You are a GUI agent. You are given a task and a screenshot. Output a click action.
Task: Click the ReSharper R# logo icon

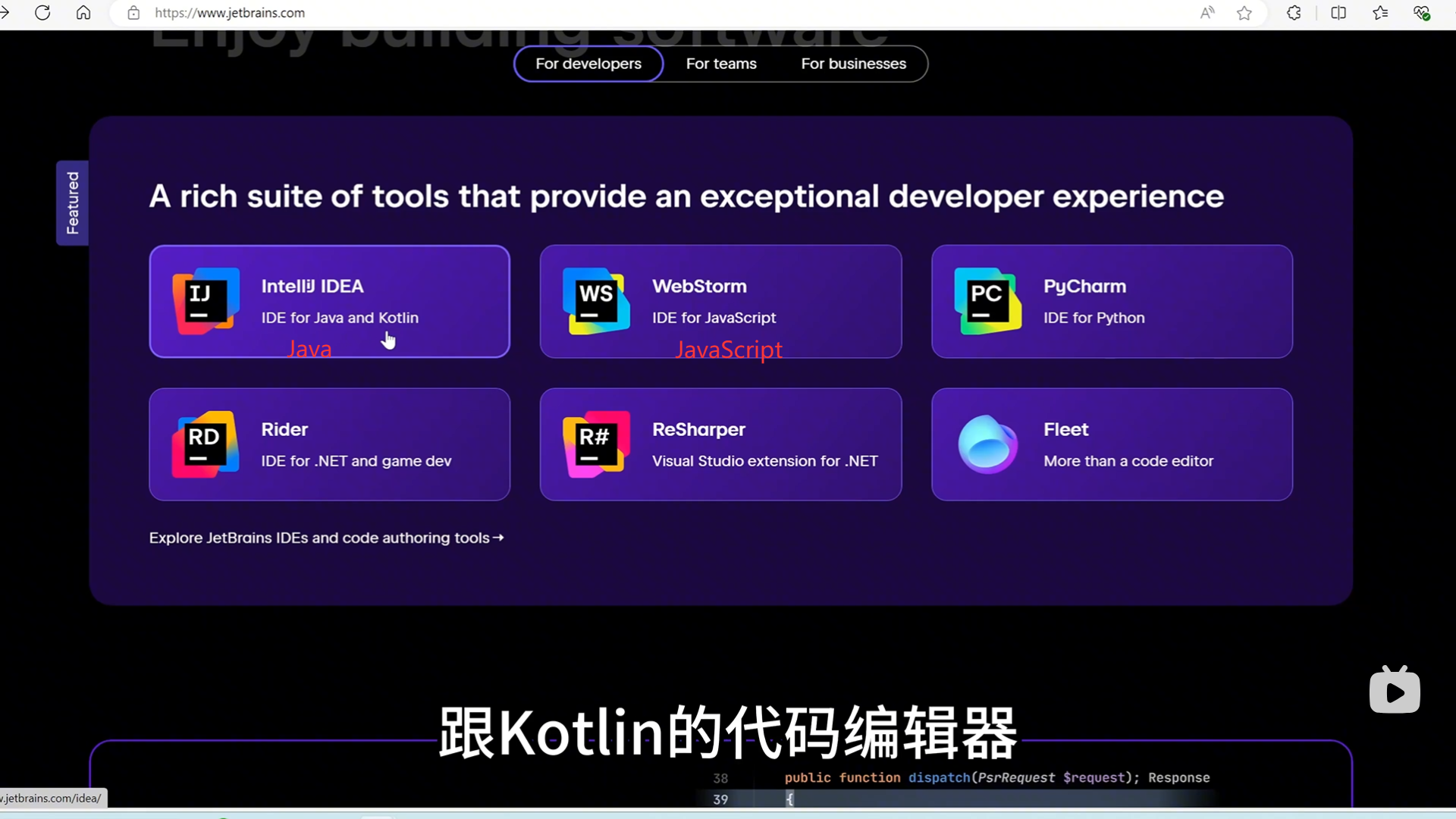(596, 444)
